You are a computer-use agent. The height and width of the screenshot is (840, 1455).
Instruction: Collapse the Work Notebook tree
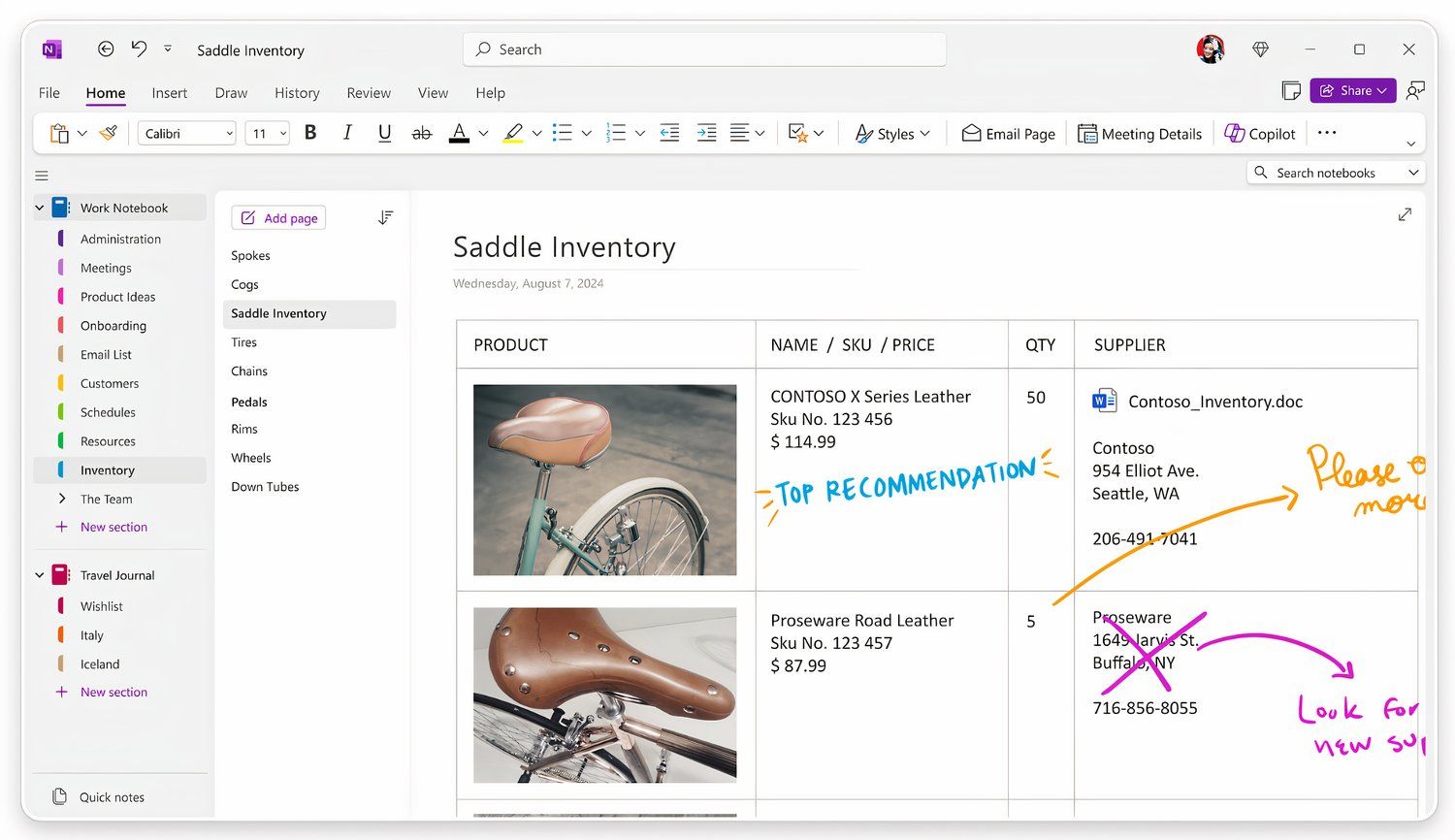(x=40, y=208)
